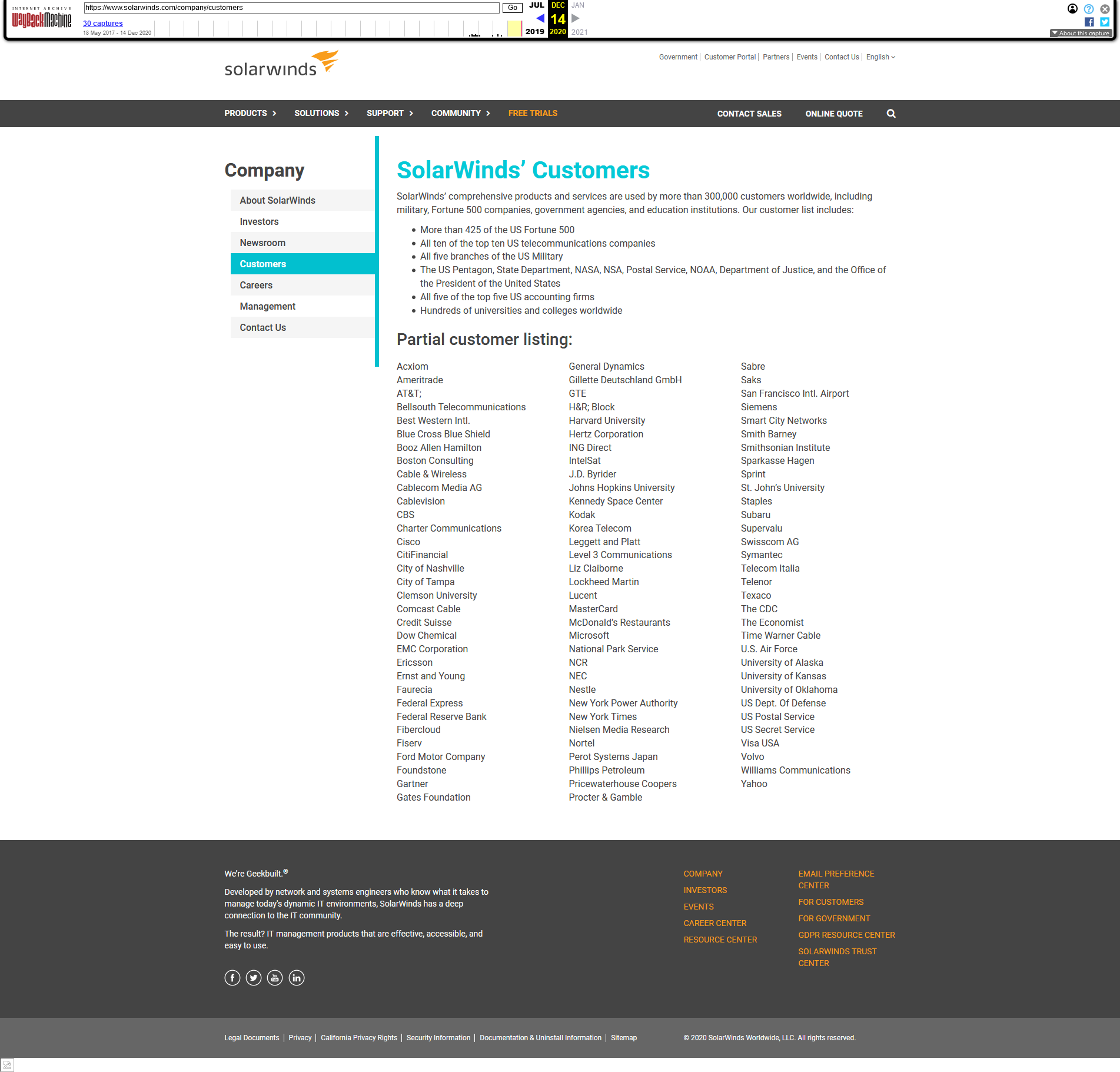
Task: Expand the COMMUNITY menu
Action: pyautogui.click(x=460, y=114)
